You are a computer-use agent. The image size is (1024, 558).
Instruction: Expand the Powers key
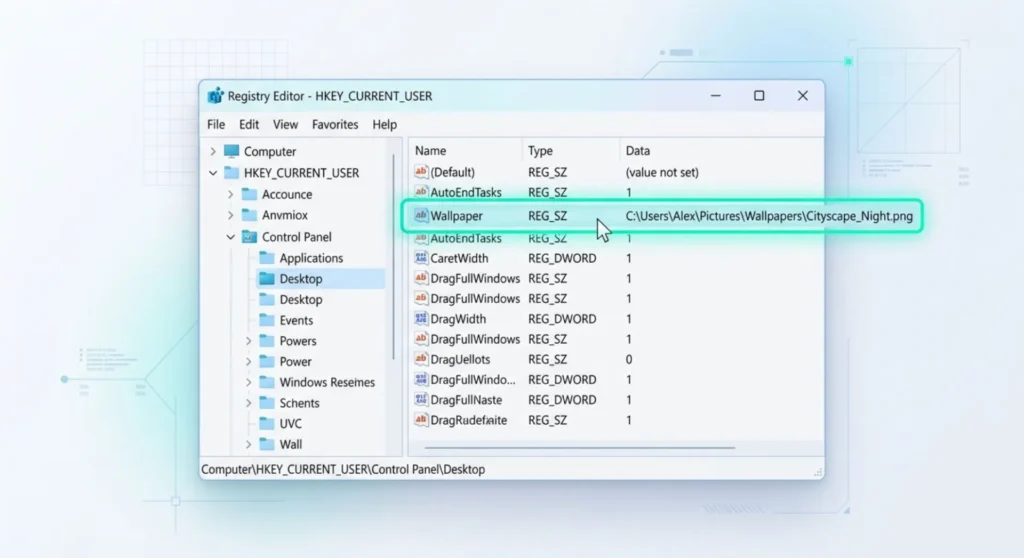(248, 341)
